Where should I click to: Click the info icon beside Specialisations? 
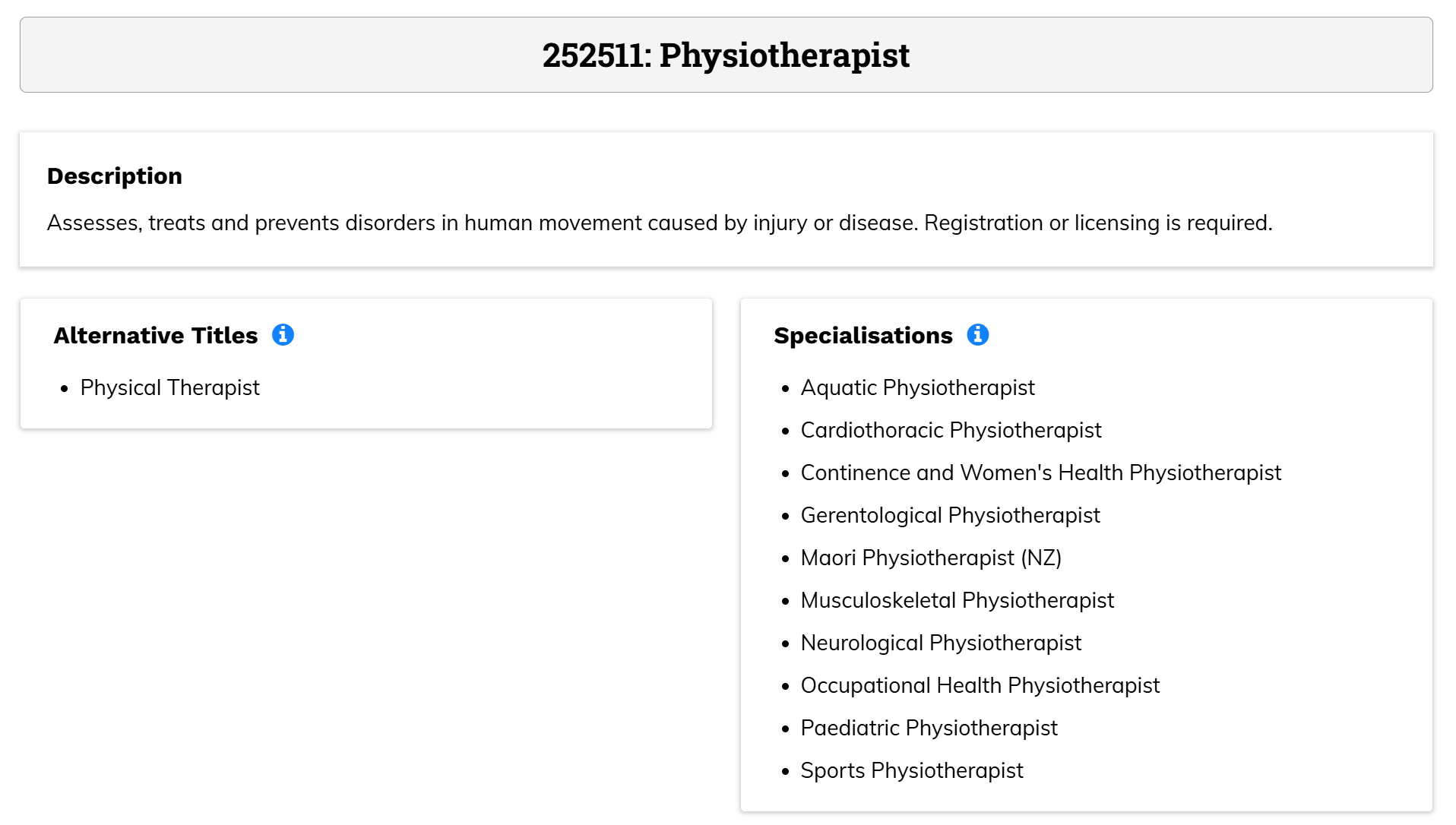(x=977, y=335)
